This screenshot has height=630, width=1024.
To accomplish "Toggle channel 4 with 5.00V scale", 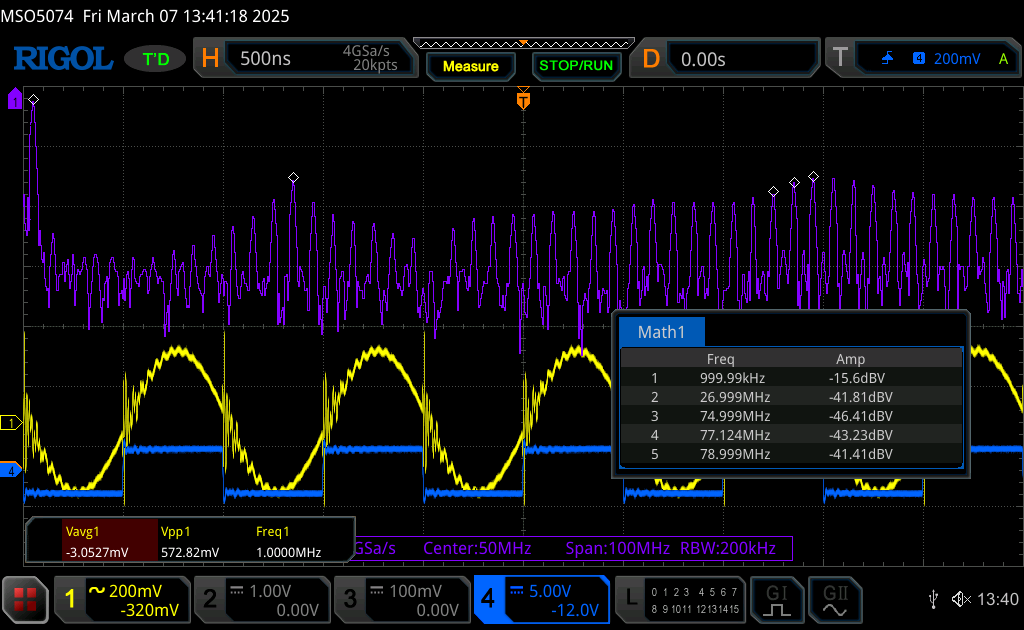I will (541, 599).
